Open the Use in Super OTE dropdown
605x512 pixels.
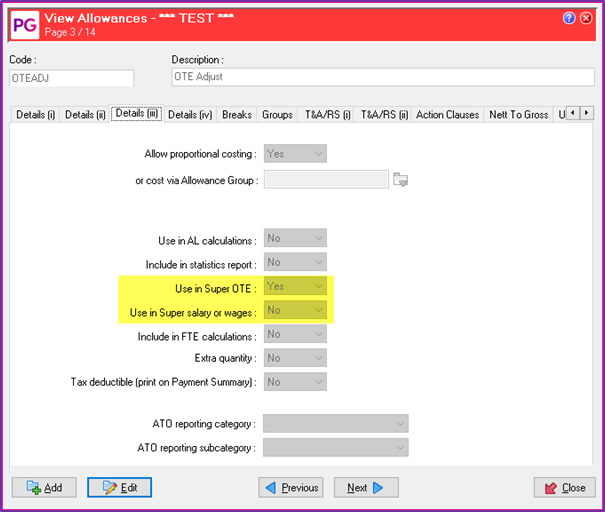(x=295, y=286)
